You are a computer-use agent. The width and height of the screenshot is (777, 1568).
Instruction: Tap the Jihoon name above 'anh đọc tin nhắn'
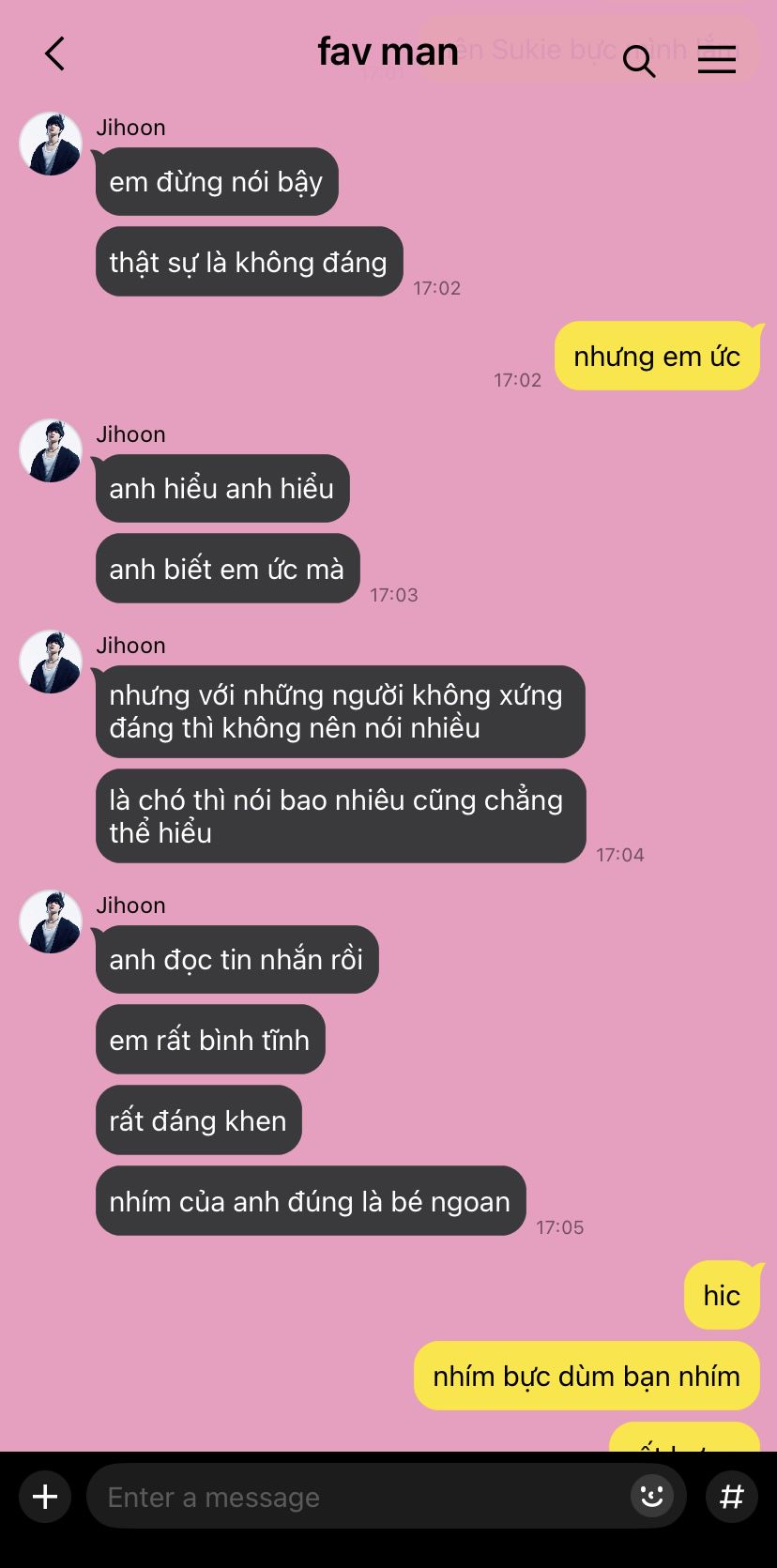tap(130, 905)
